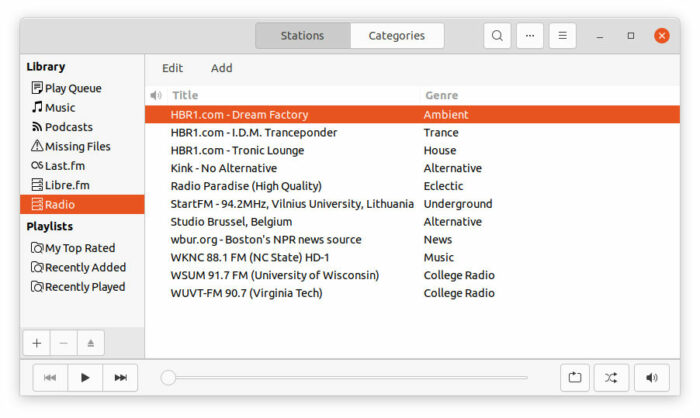Click College Radio genre in WSUM row
Image resolution: width=700 pixels, height=418 pixels.
459,276
